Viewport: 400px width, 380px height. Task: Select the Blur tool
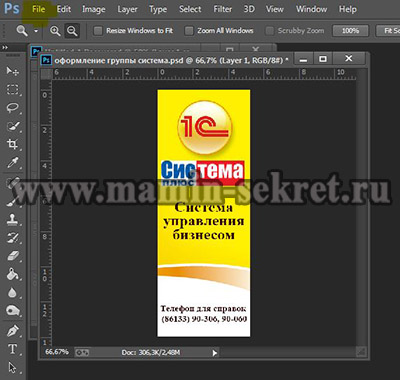pyautogui.click(x=13, y=293)
